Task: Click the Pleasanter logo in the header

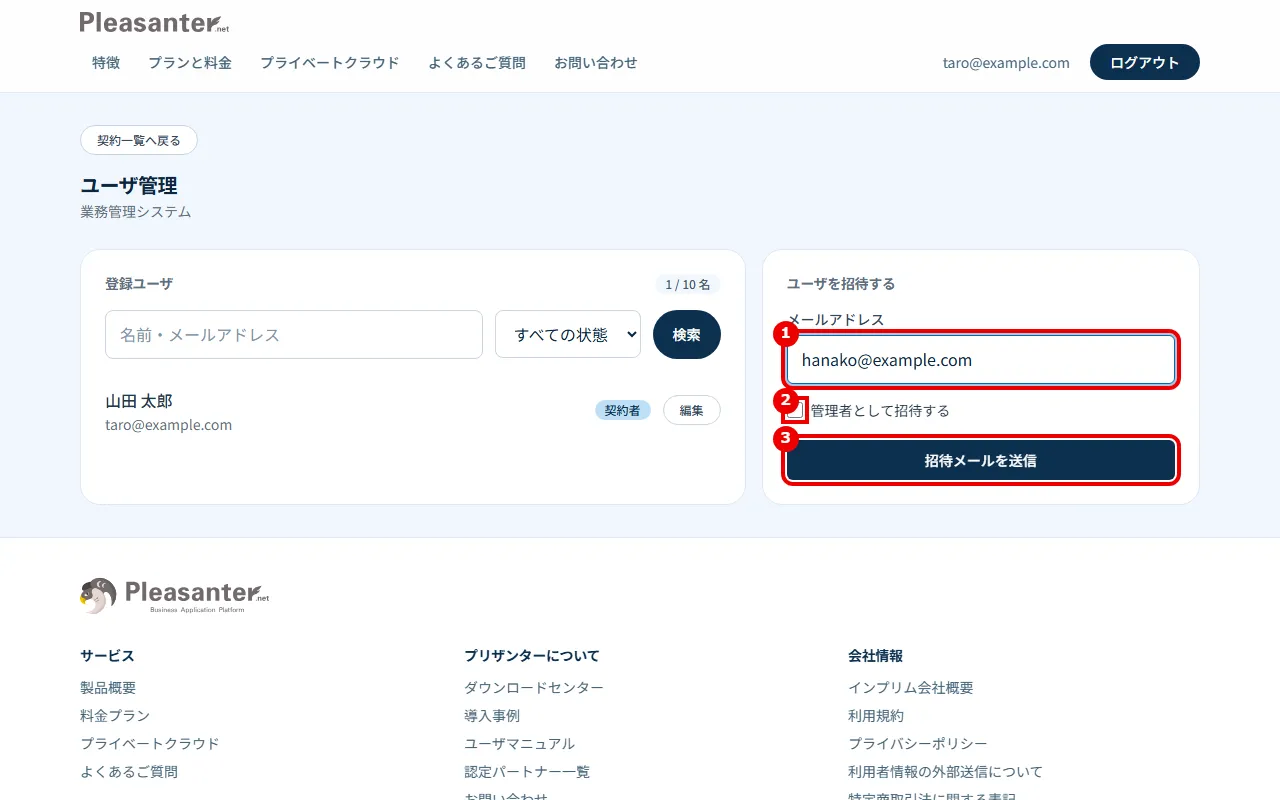Action: (x=154, y=22)
